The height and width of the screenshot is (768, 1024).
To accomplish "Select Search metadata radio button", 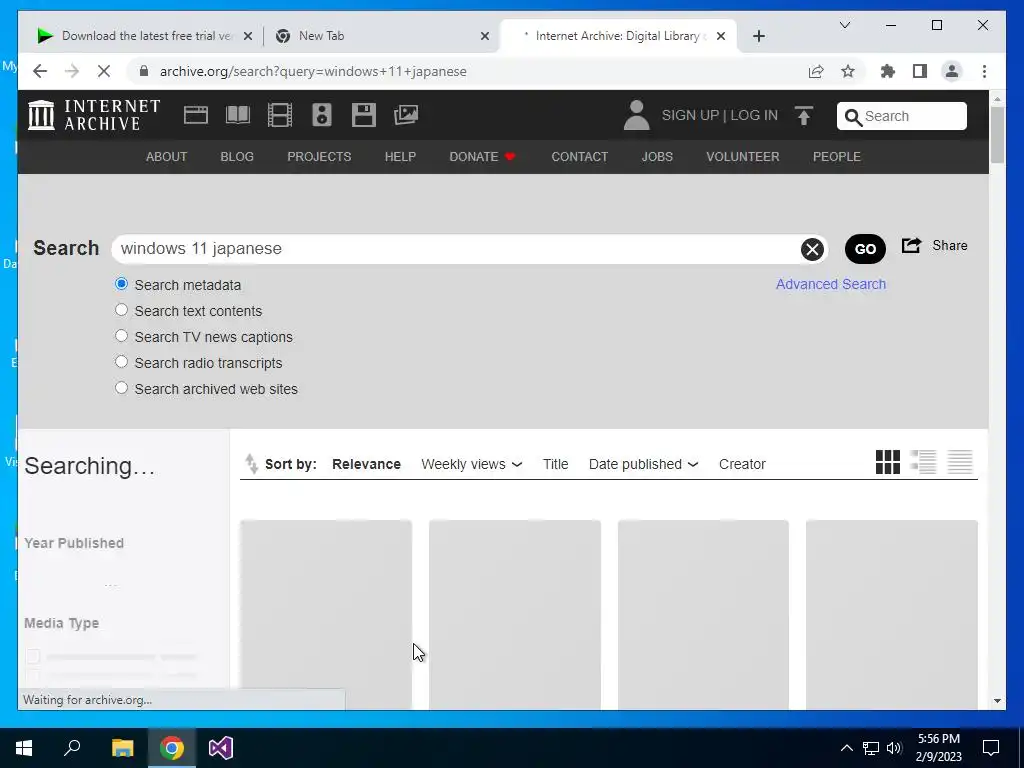I will coord(121,284).
